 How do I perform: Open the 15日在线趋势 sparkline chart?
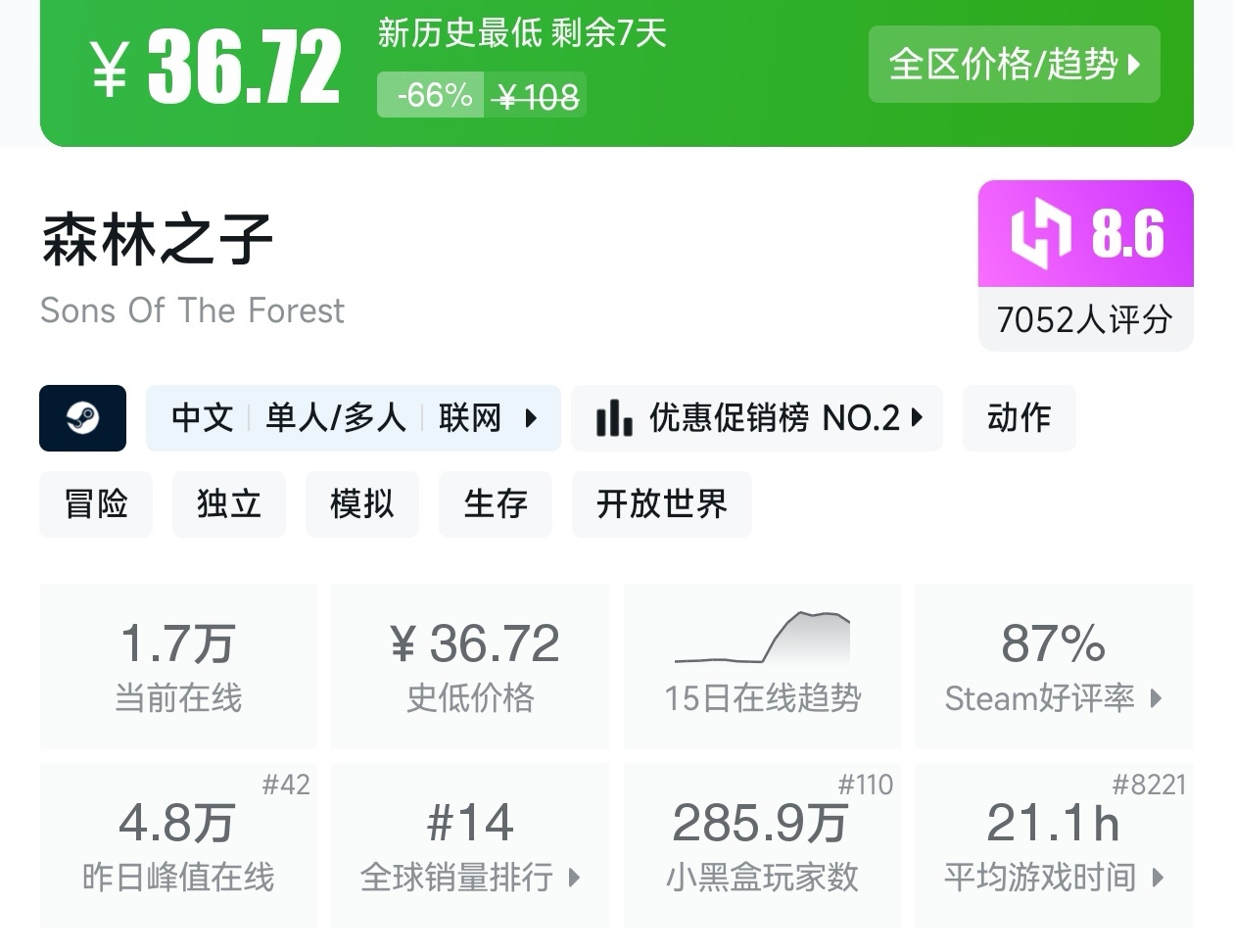(762, 639)
